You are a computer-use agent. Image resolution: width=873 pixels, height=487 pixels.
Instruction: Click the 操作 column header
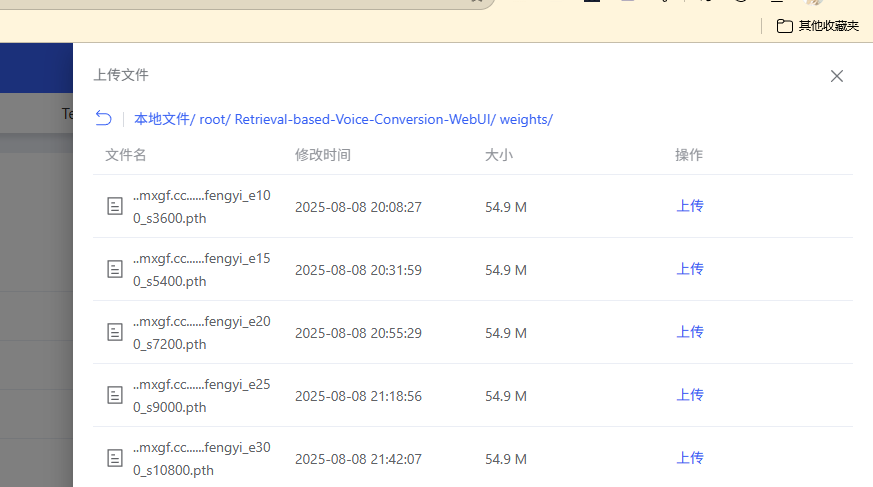point(689,155)
